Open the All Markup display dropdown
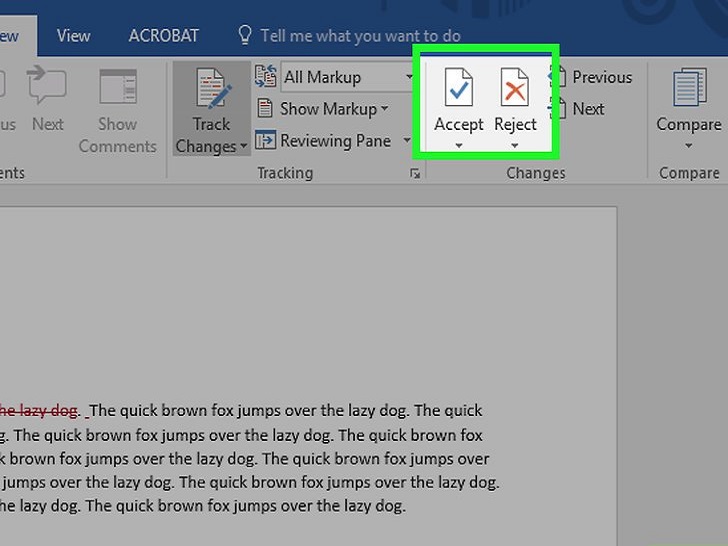The height and width of the screenshot is (546, 728). [x=347, y=77]
